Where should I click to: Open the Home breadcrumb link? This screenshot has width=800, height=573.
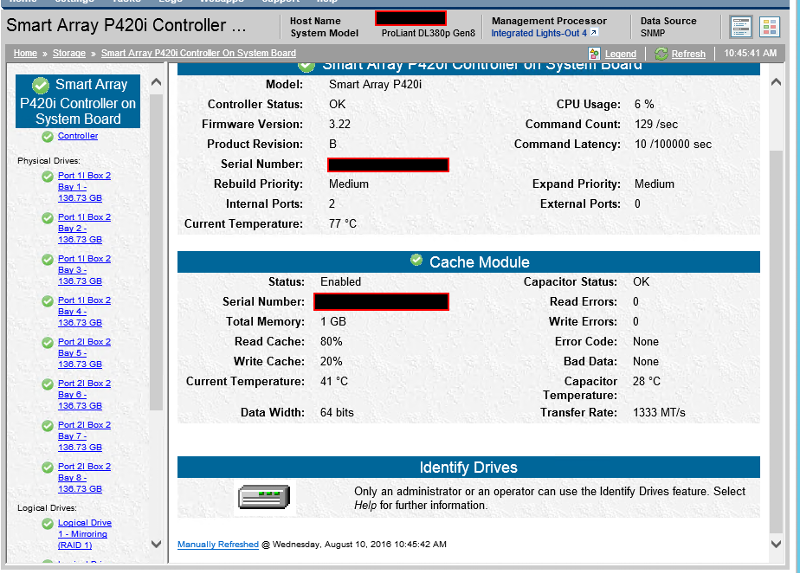tap(25, 53)
